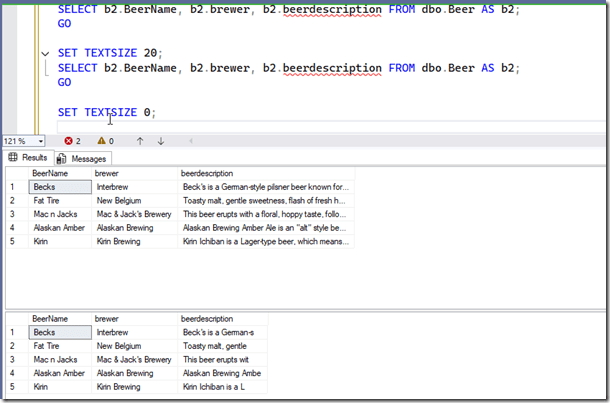610x403 pixels.
Task: Select truncated text "Toasty malt, gentle"
Action: pyautogui.click(x=223, y=346)
